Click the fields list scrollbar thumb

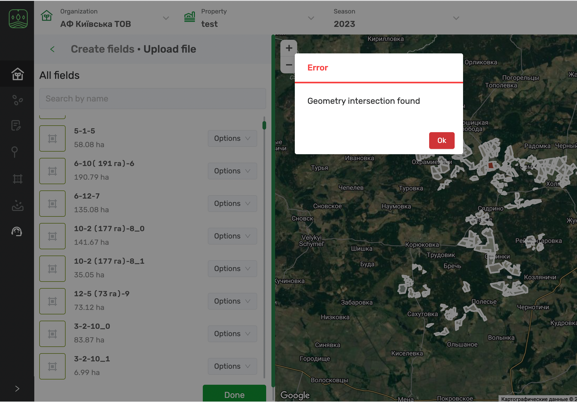click(x=264, y=125)
